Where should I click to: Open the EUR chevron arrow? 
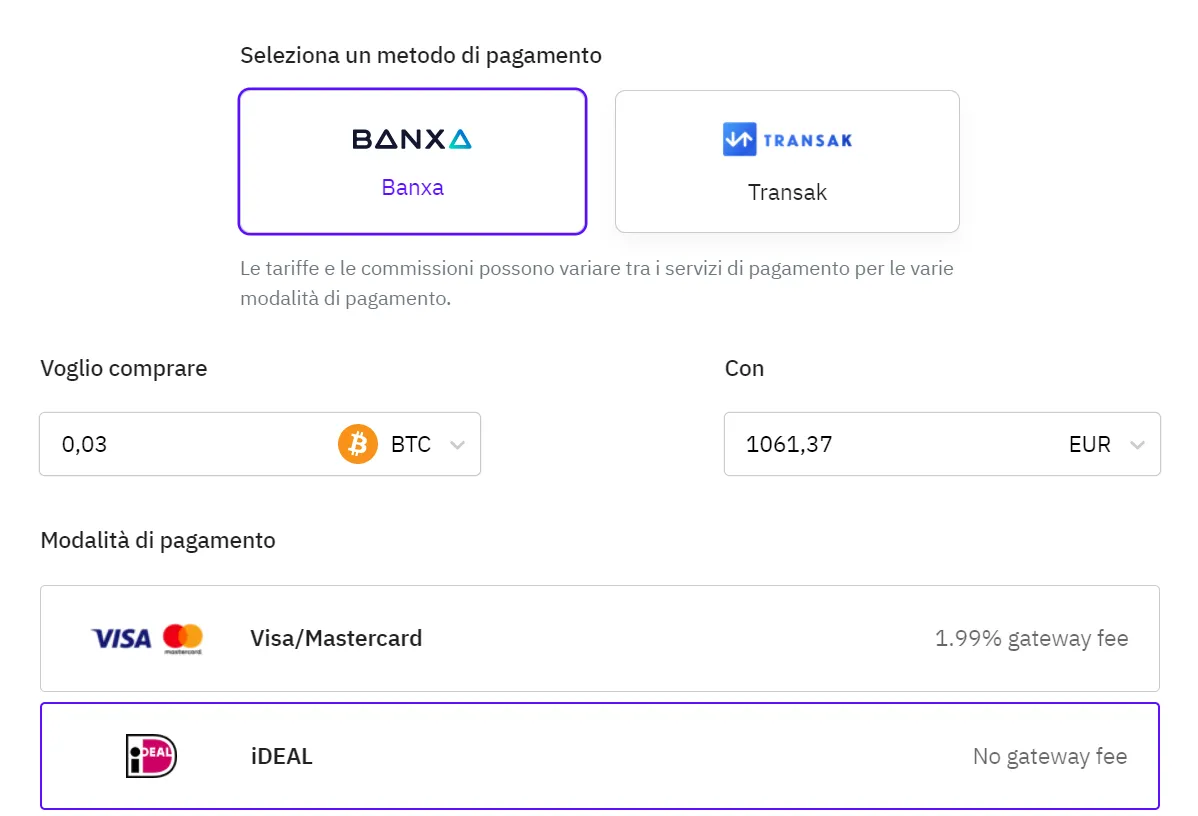pos(1137,445)
